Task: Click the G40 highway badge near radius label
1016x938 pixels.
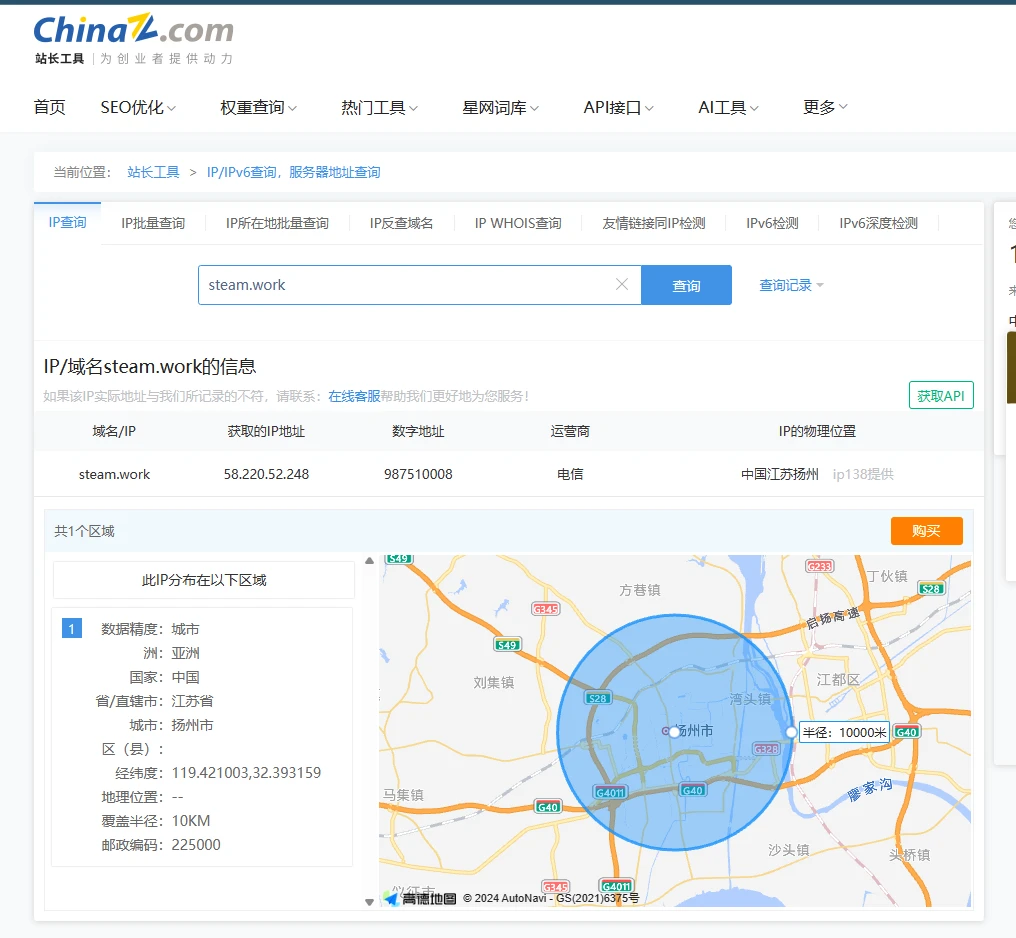Action: 906,732
